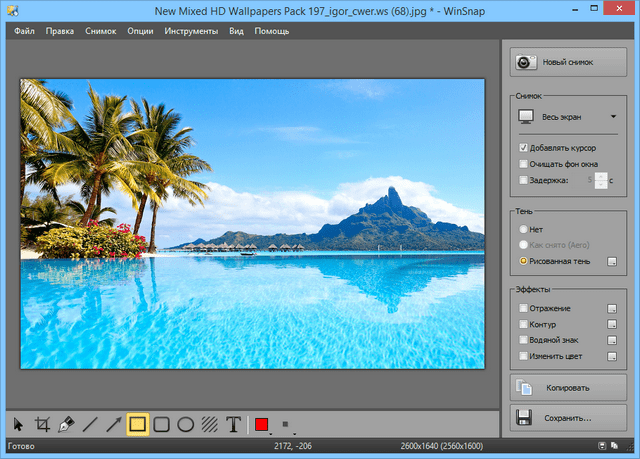Select the Arrow line tool

pyautogui.click(x=114, y=424)
